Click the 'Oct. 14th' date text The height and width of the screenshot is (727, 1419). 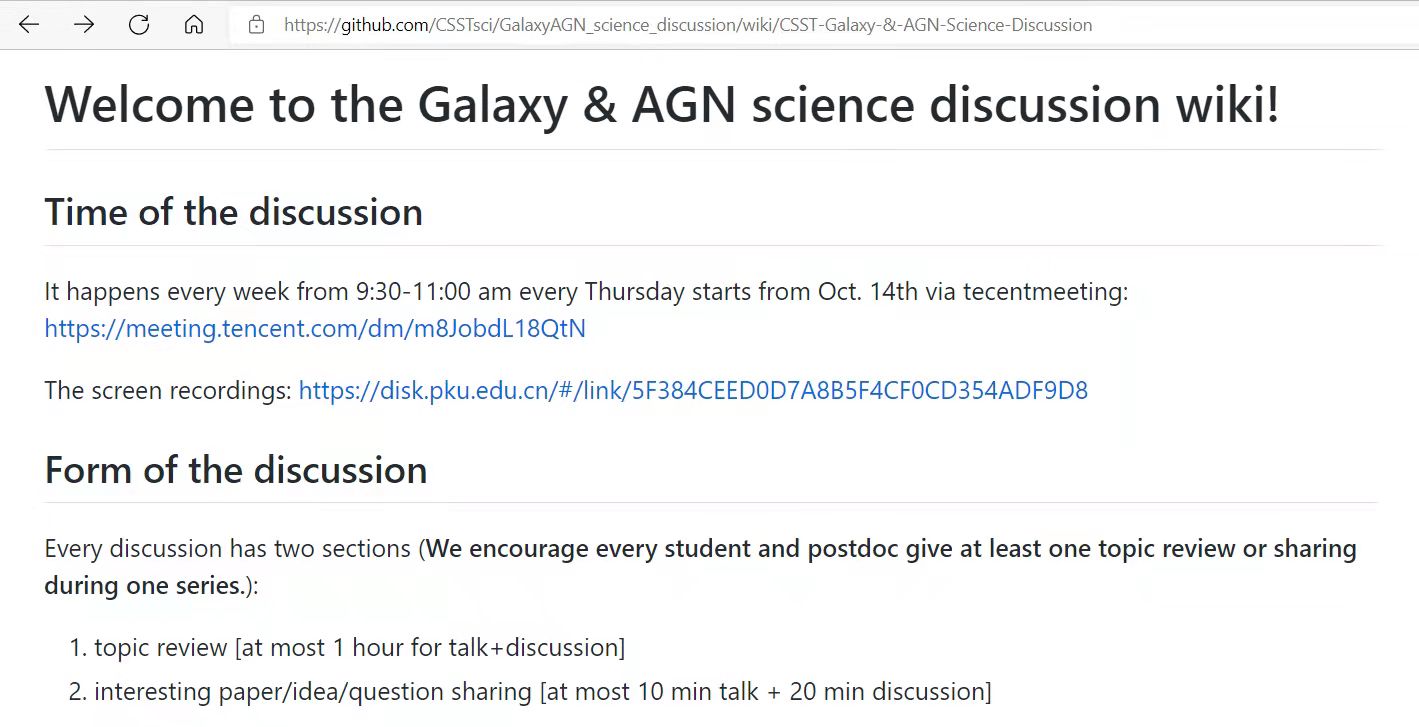pyautogui.click(x=868, y=292)
